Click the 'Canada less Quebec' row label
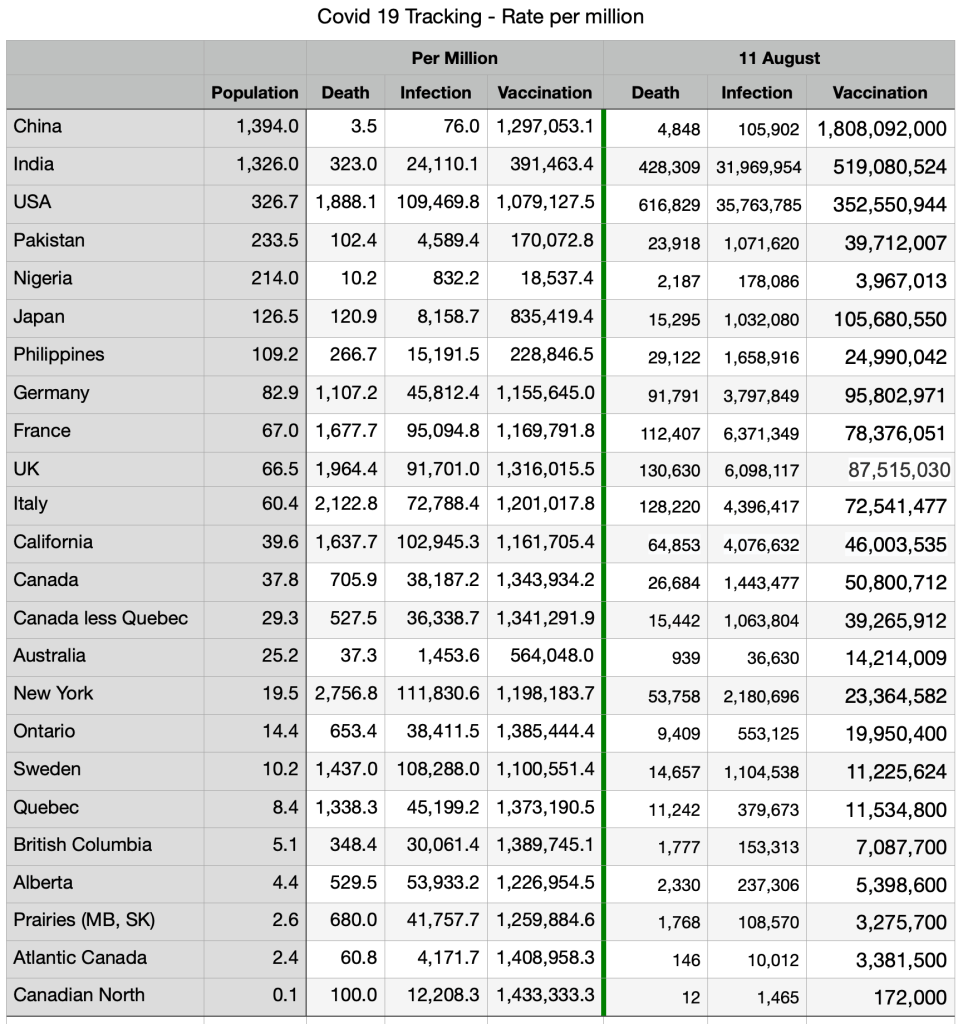963x1024 pixels. tap(100, 618)
